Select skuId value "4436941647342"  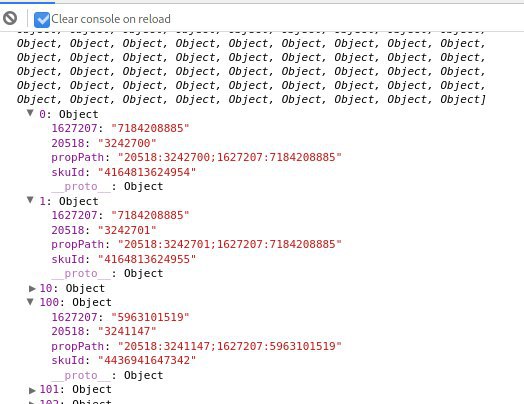147,360
